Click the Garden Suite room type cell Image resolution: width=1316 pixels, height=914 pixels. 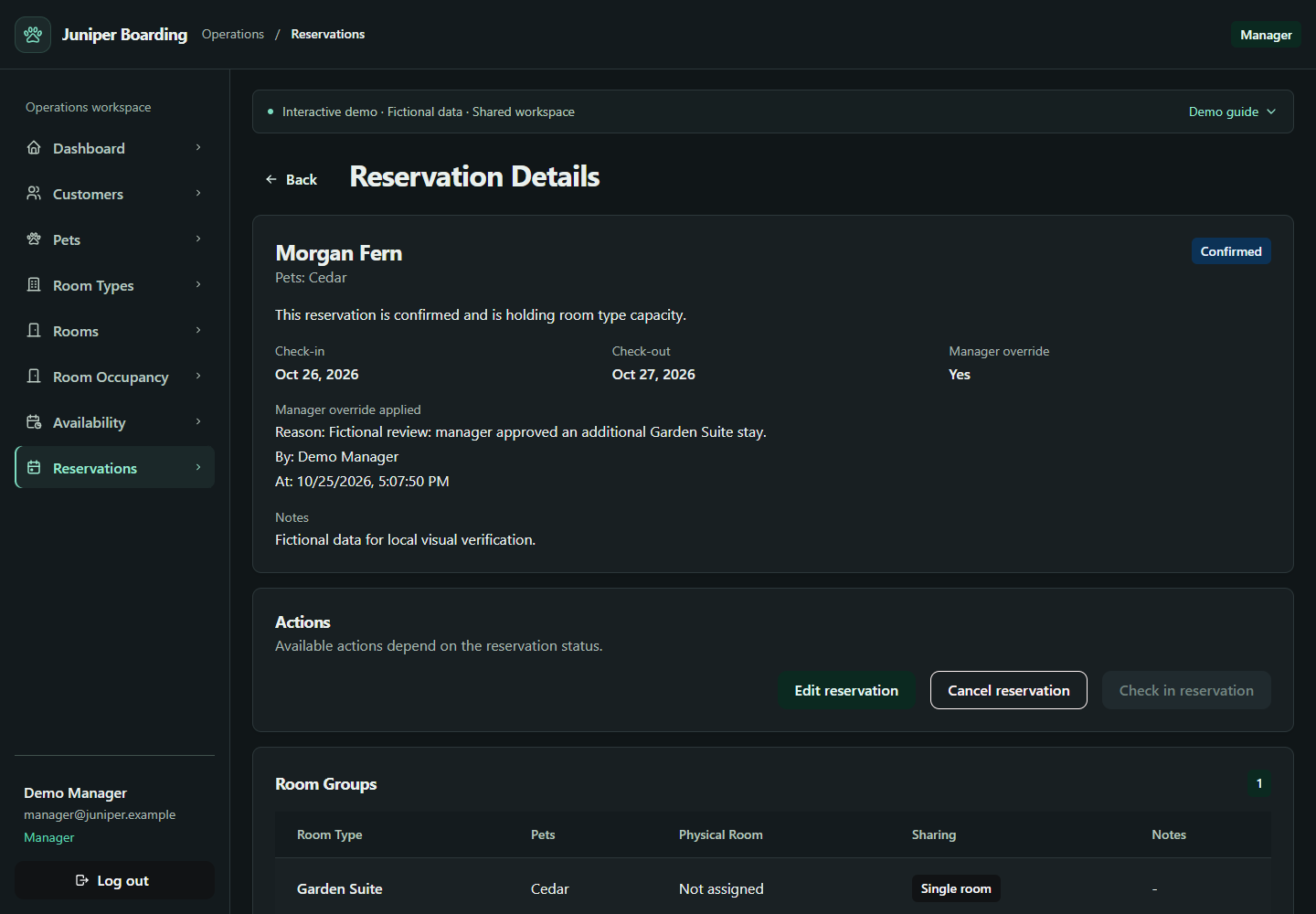340,888
